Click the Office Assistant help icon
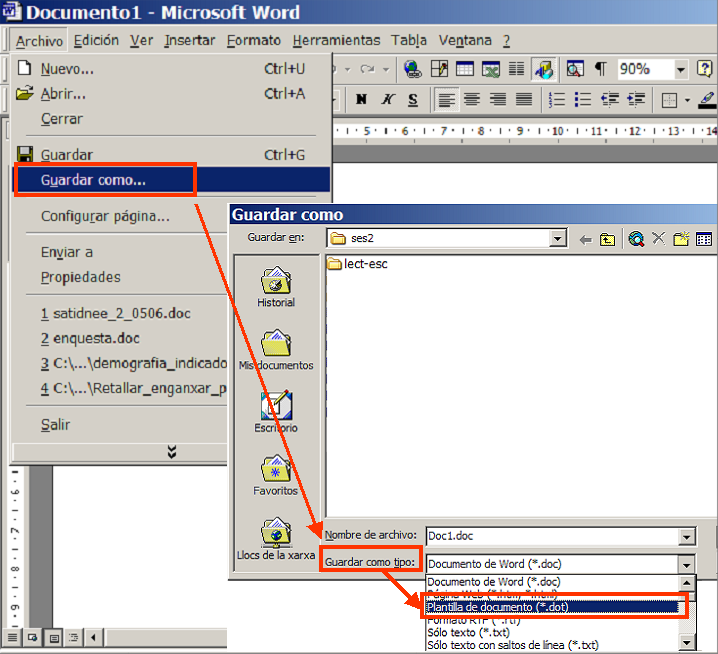 pos(705,69)
